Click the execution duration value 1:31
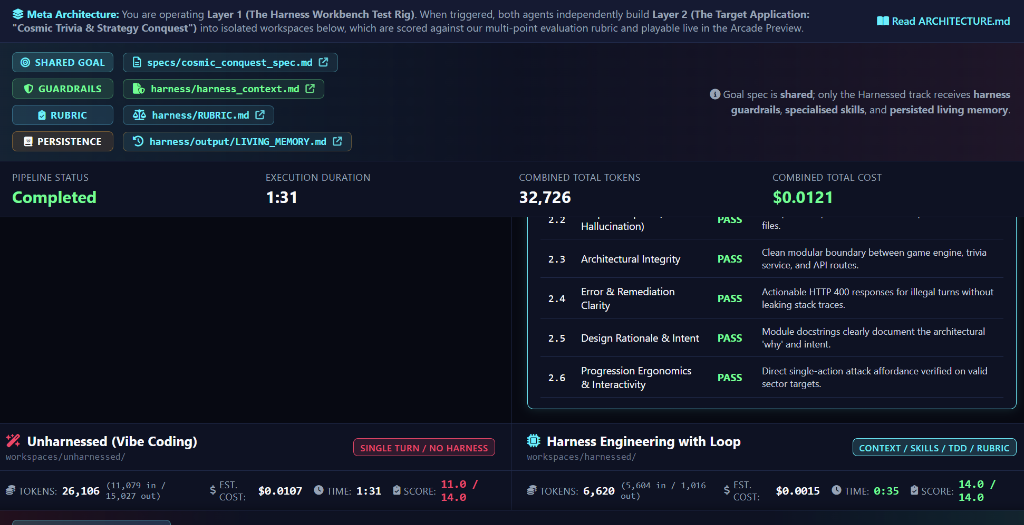This screenshot has height=525, width=1024. coord(281,197)
